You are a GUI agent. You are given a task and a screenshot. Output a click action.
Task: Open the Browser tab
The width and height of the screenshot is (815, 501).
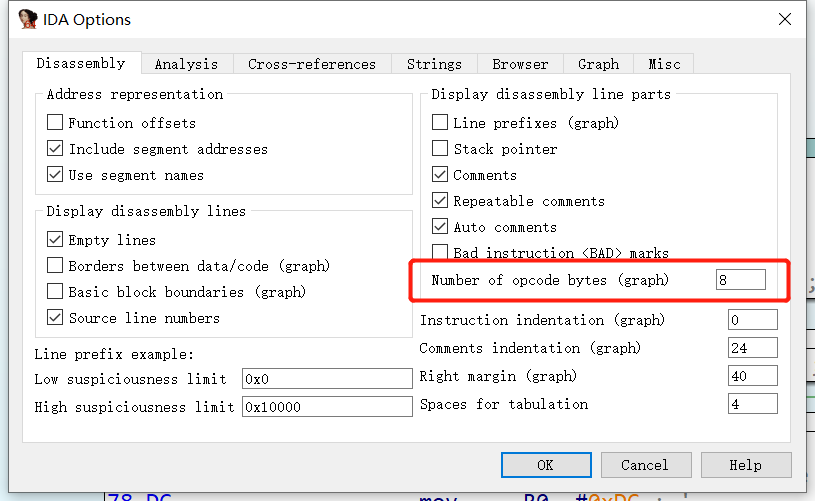520,64
